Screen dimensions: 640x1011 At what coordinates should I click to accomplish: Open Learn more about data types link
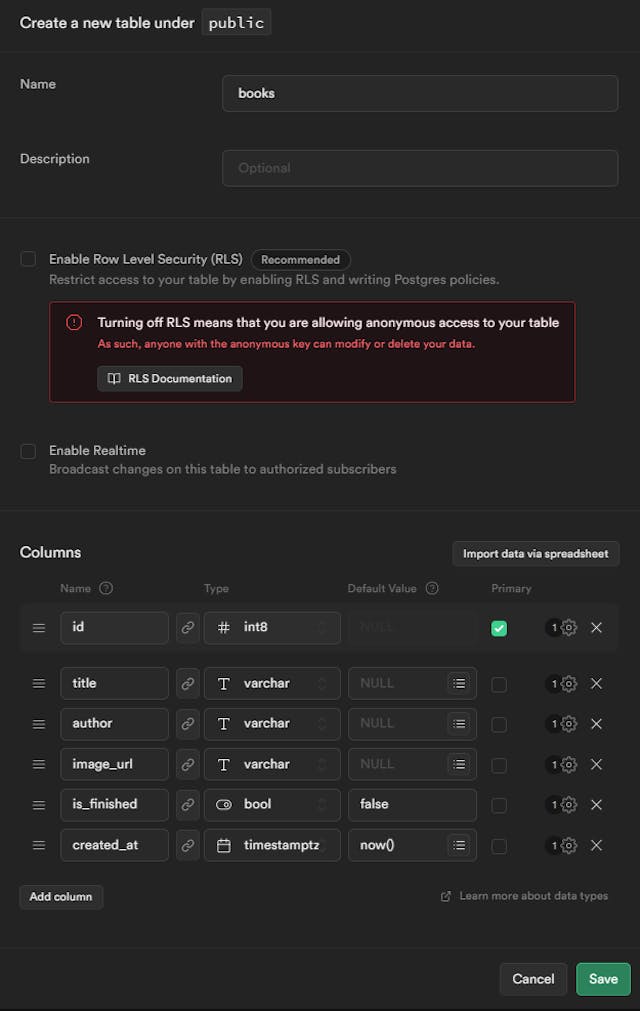(532, 896)
